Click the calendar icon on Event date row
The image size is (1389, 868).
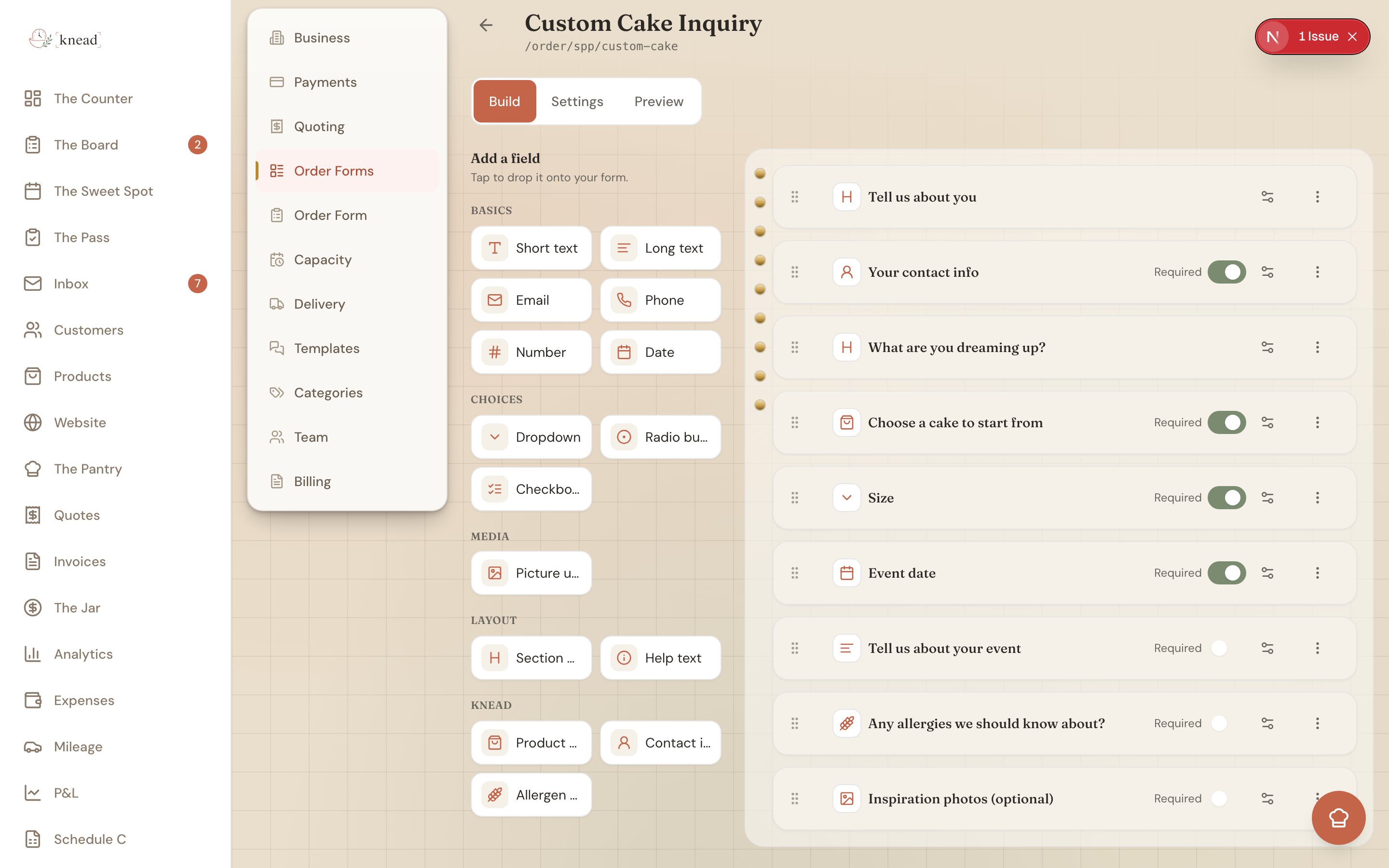(x=846, y=573)
